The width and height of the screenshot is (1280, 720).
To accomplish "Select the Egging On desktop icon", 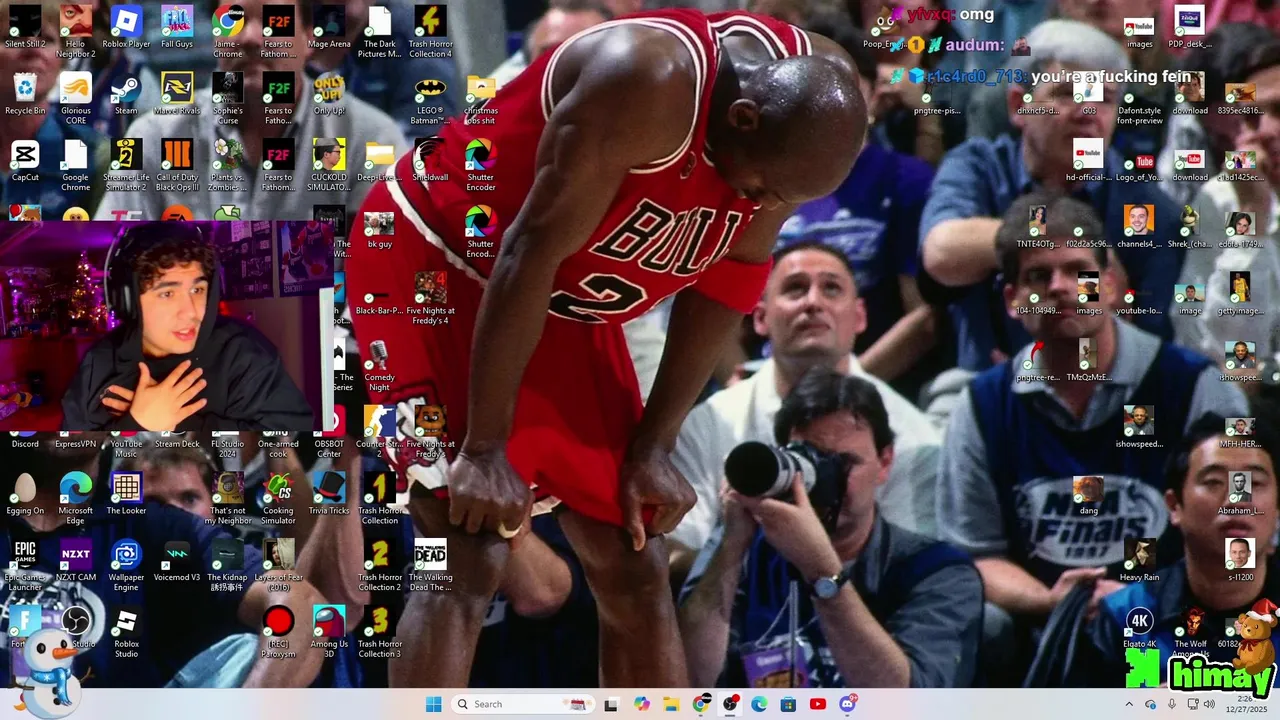I will point(25,495).
